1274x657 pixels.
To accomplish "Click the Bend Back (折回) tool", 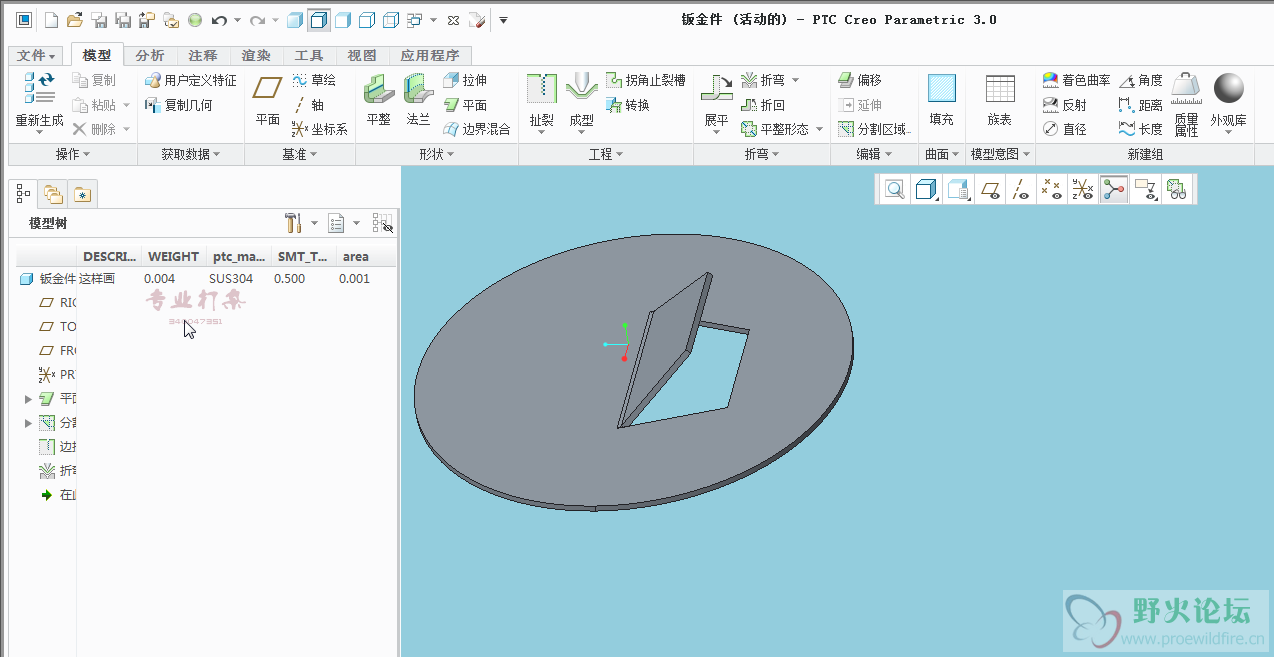I will click(x=763, y=104).
